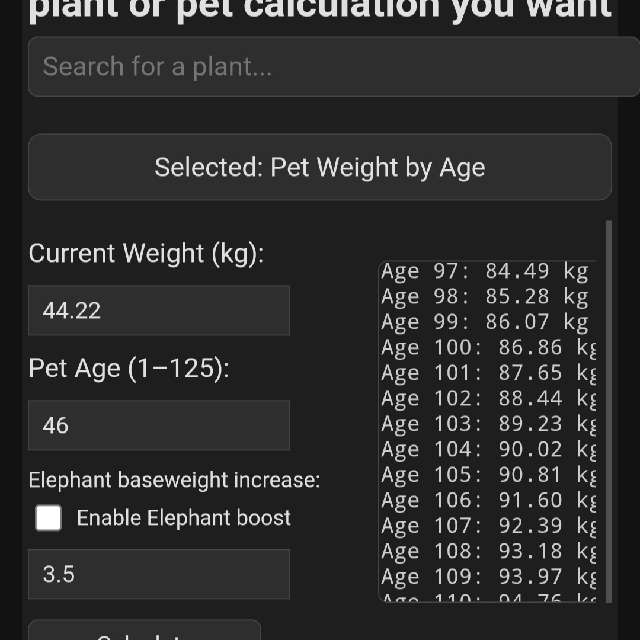The width and height of the screenshot is (640, 640).
Task: Focus the Current Weight field showing 44.22
Action: (159, 310)
